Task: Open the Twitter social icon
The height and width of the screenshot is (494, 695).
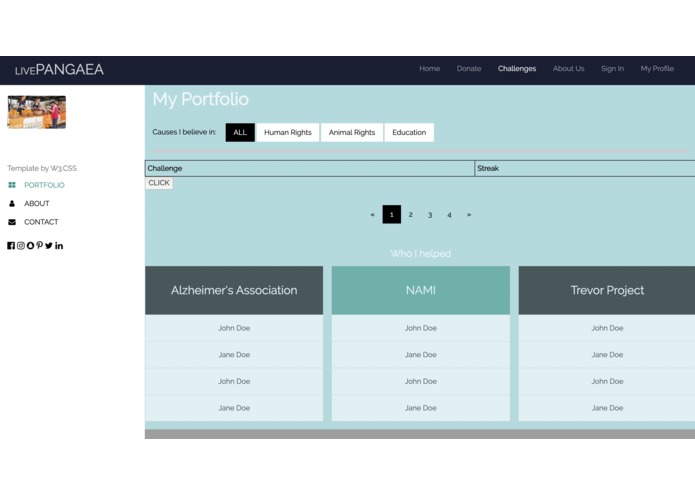Action: click(49, 245)
